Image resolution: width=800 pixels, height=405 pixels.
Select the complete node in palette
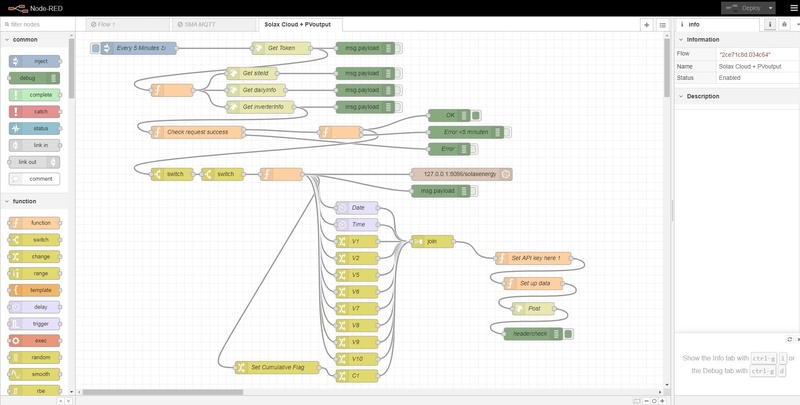click(x=34, y=95)
